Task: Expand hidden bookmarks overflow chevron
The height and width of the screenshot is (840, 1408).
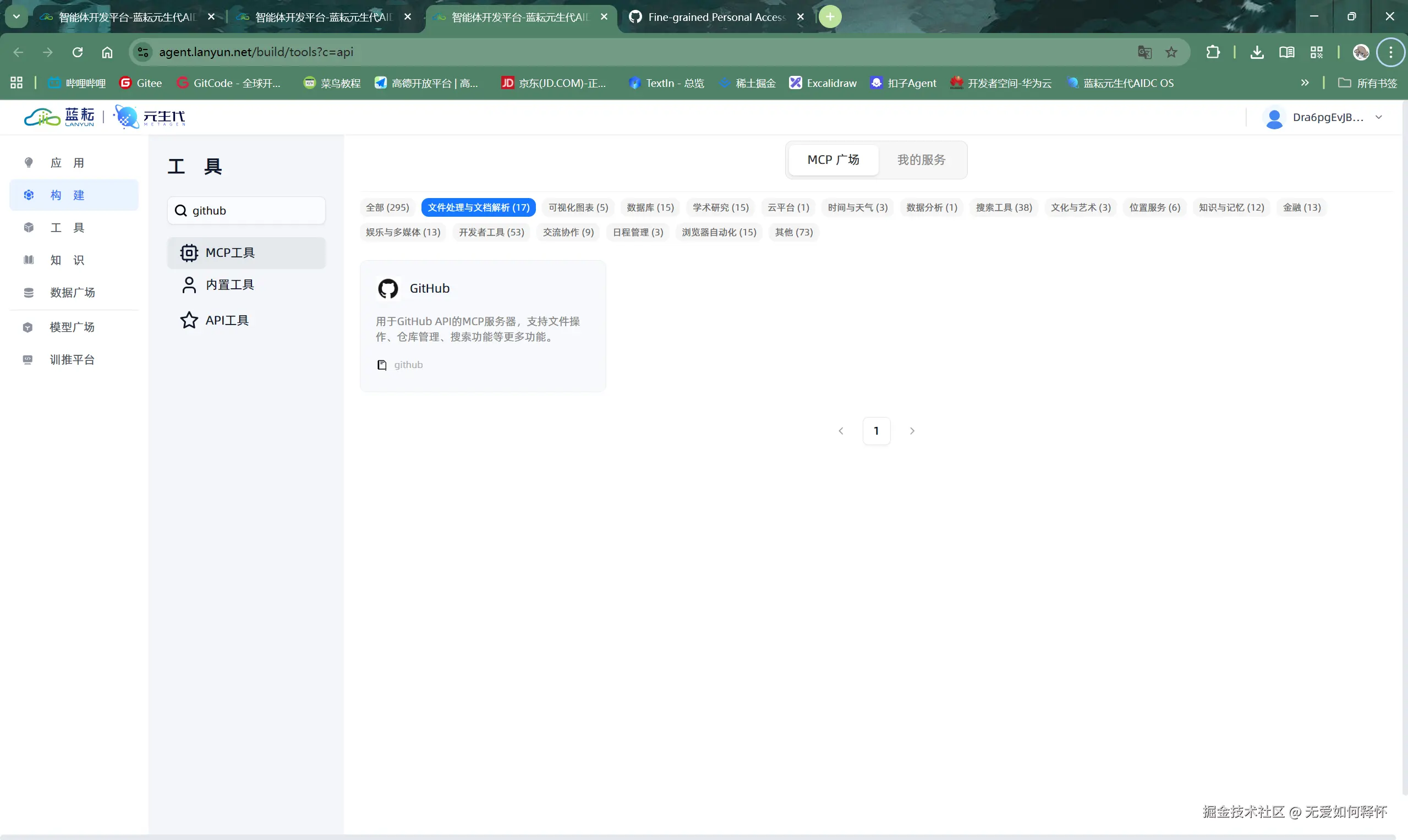Action: (1305, 83)
